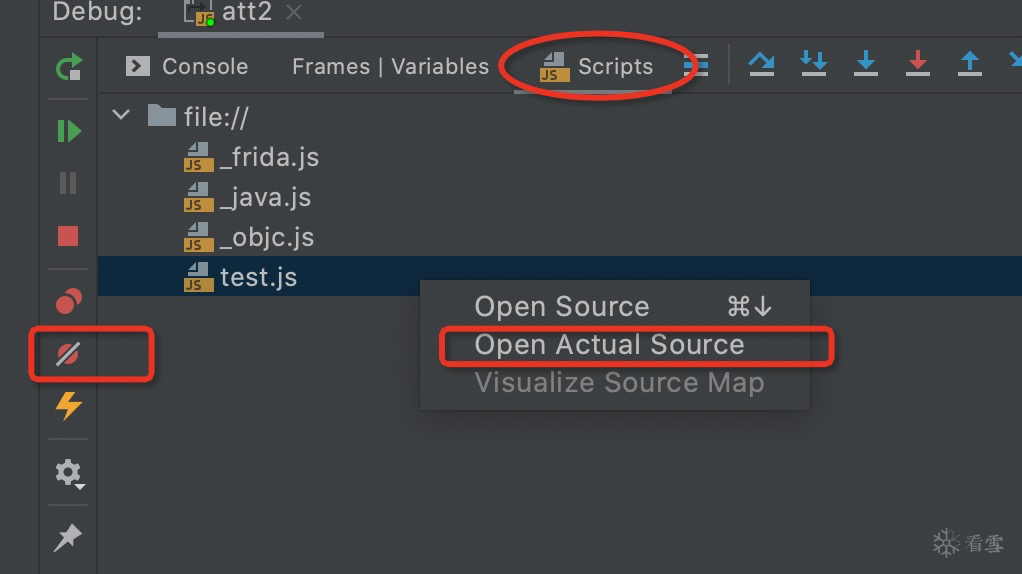Screen dimensions: 1022x574
Task: Switch to Frames | Variables tab
Action: 390,67
